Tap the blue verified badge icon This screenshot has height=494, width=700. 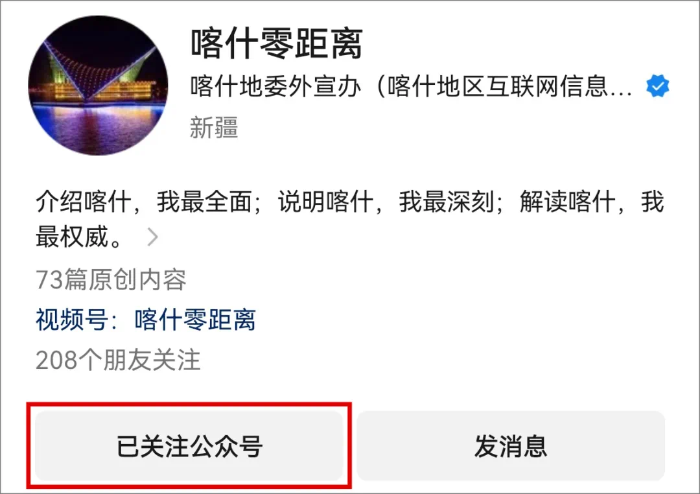[658, 86]
